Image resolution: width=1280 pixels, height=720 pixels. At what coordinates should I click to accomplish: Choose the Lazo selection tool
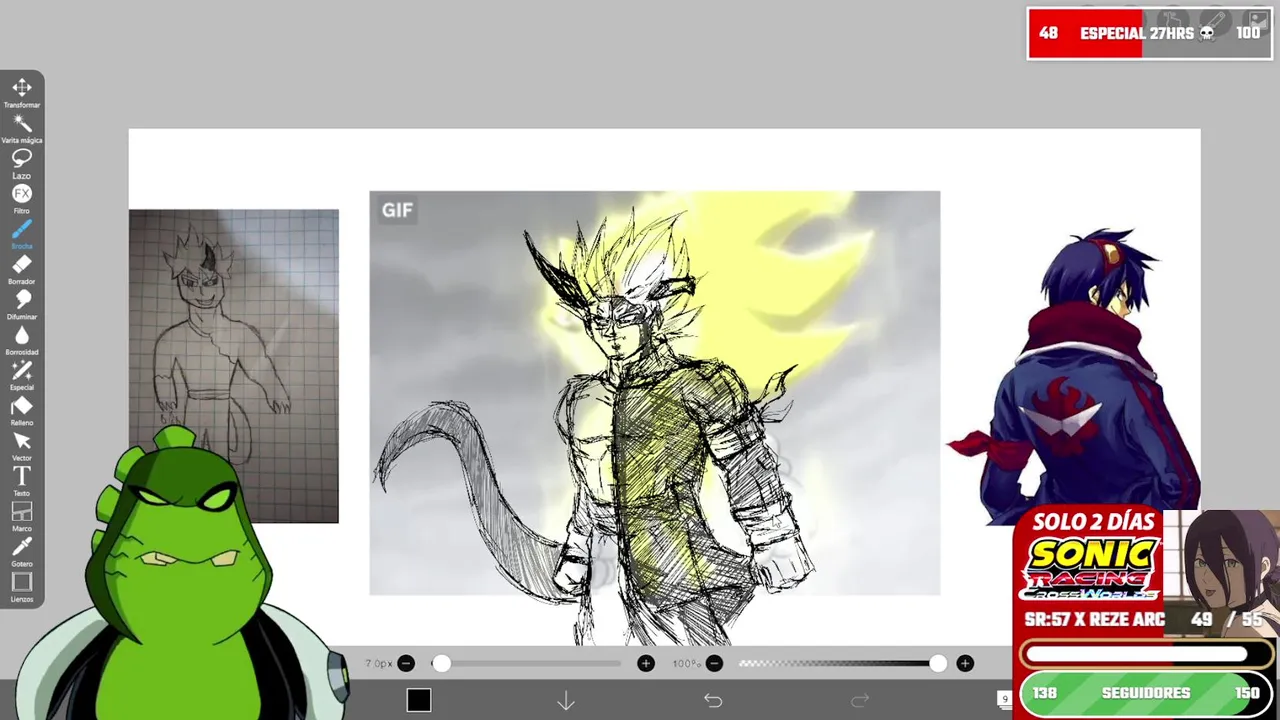click(x=22, y=162)
